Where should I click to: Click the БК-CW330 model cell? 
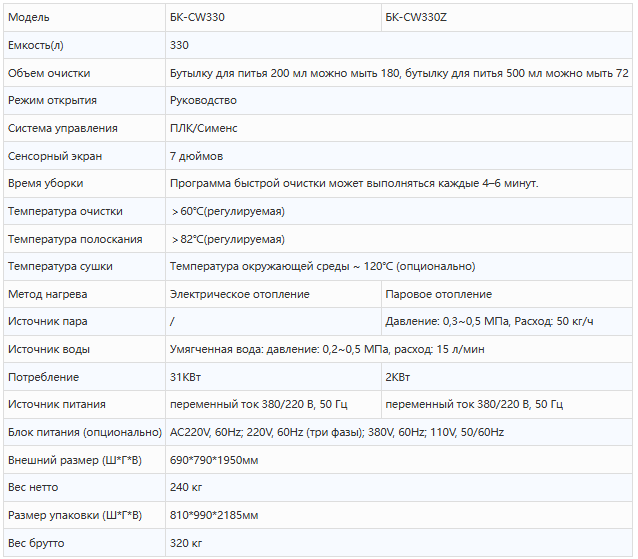pyautogui.click(x=273, y=17)
